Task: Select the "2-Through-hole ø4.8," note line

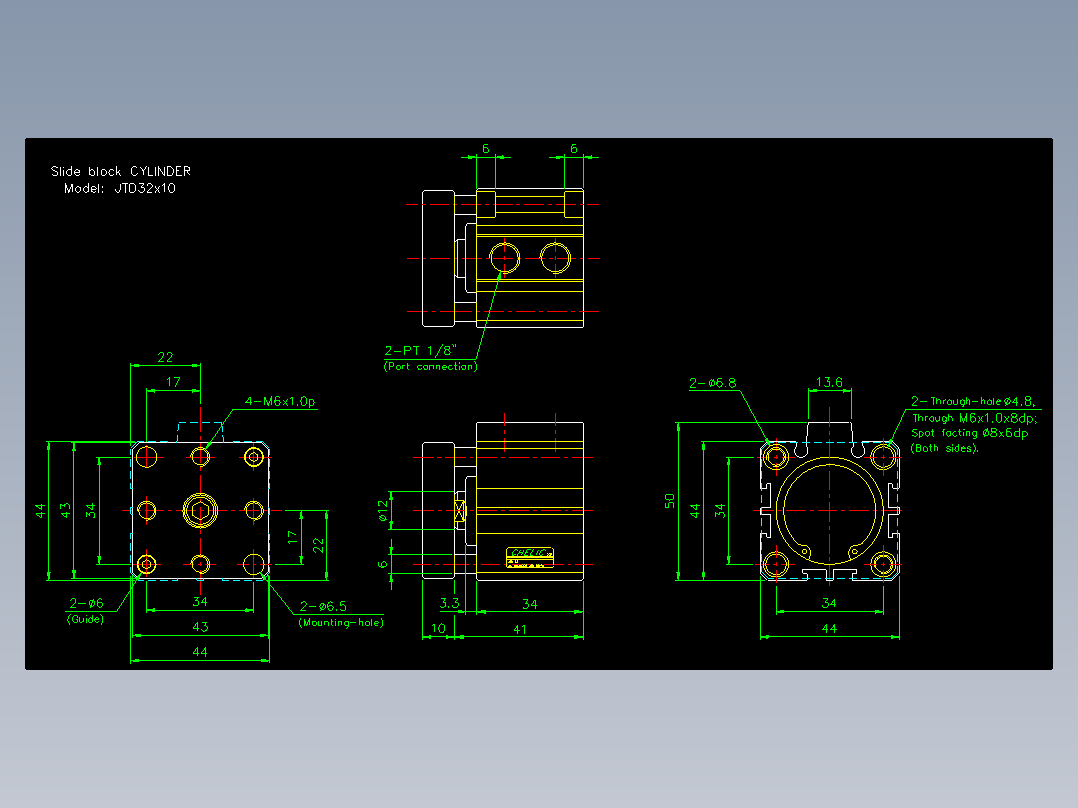Action: [973, 401]
